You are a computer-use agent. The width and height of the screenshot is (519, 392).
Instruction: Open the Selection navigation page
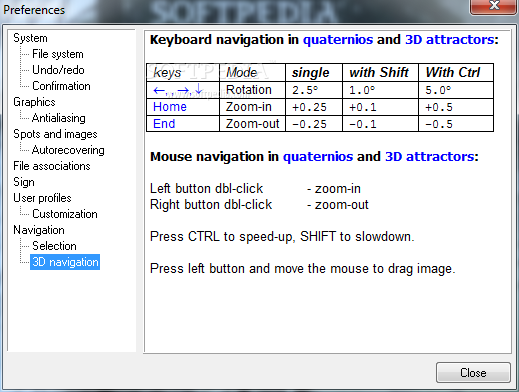[54, 246]
